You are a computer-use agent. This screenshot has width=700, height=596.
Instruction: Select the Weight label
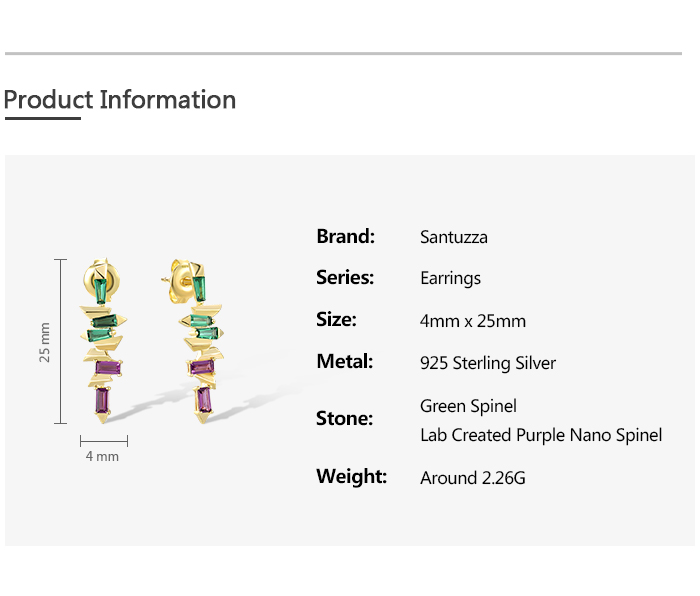(x=351, y=476)
